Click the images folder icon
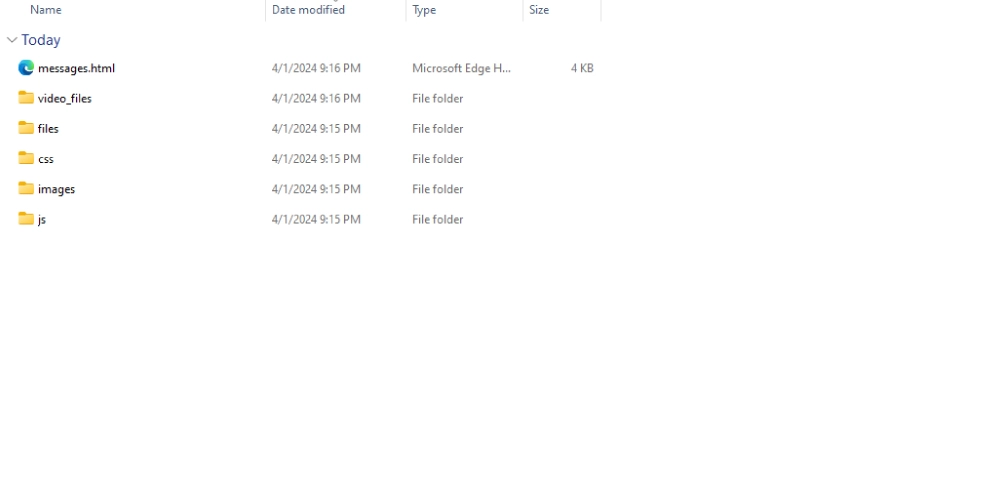 (26, 189)
